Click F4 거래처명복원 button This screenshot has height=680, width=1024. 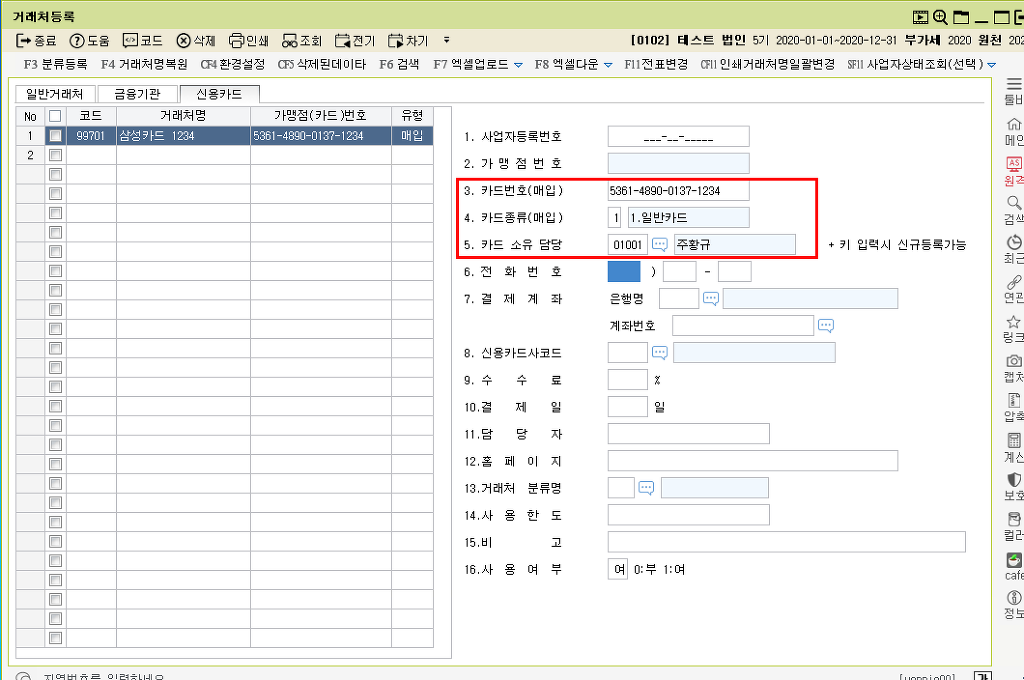[144, 64]
